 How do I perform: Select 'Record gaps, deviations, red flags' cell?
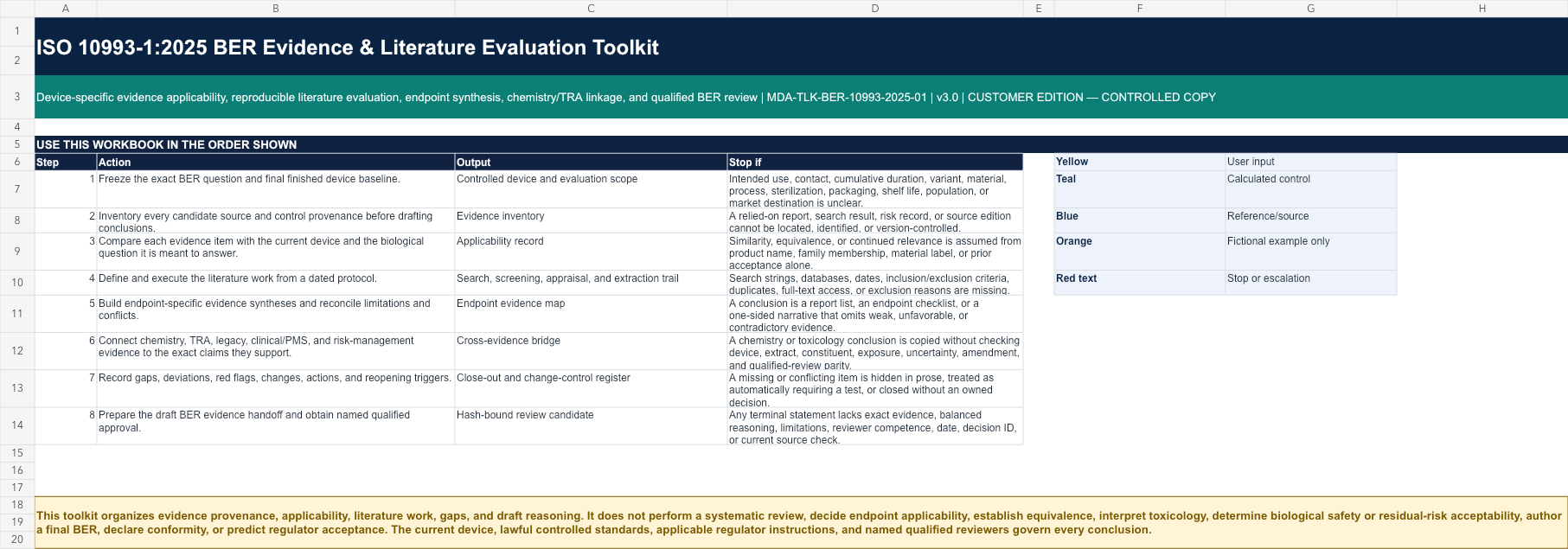point(276,388)
